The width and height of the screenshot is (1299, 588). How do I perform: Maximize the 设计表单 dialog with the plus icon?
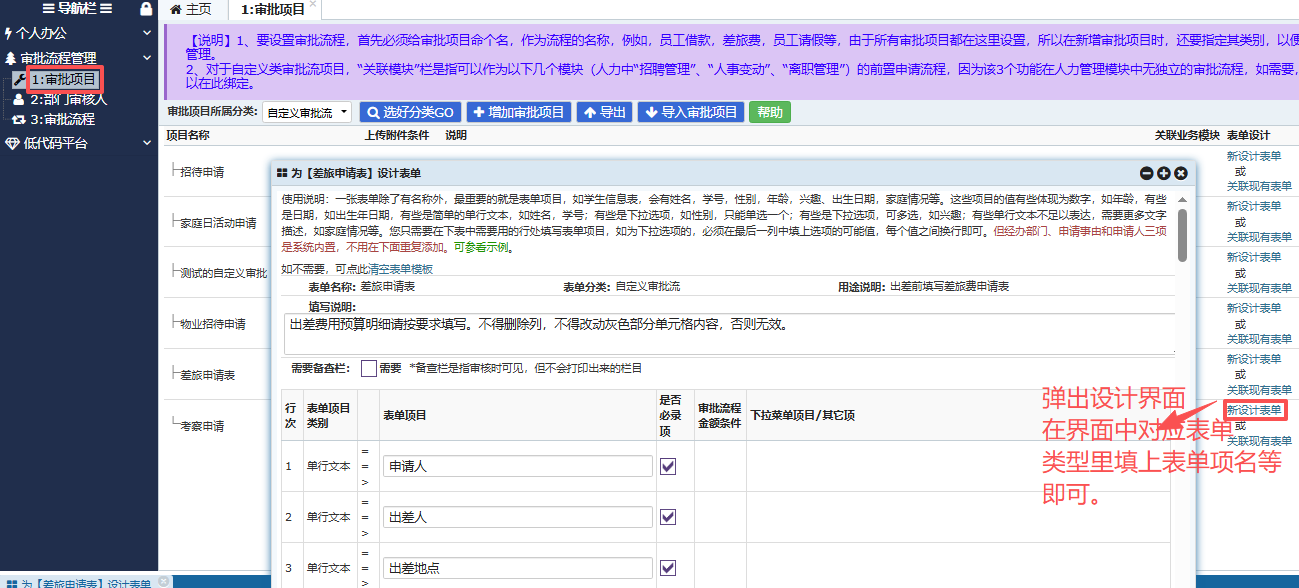(x=1164, y=173)
